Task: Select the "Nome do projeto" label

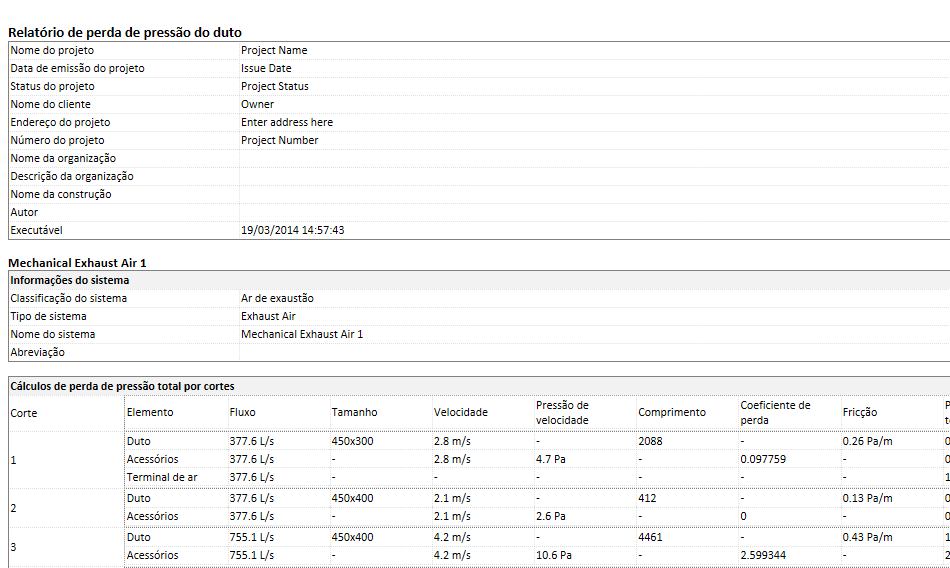Action: tap(52, 50)
